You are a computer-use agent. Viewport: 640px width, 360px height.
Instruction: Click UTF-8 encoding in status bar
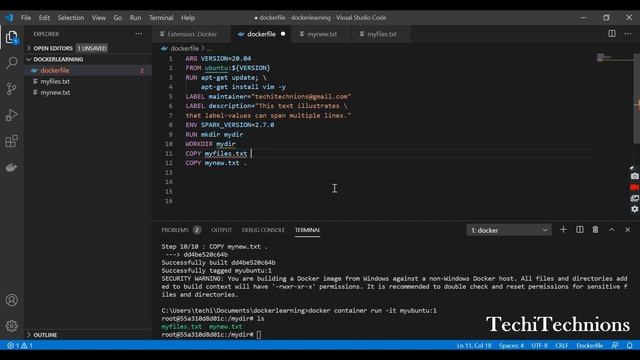point(540,345)
